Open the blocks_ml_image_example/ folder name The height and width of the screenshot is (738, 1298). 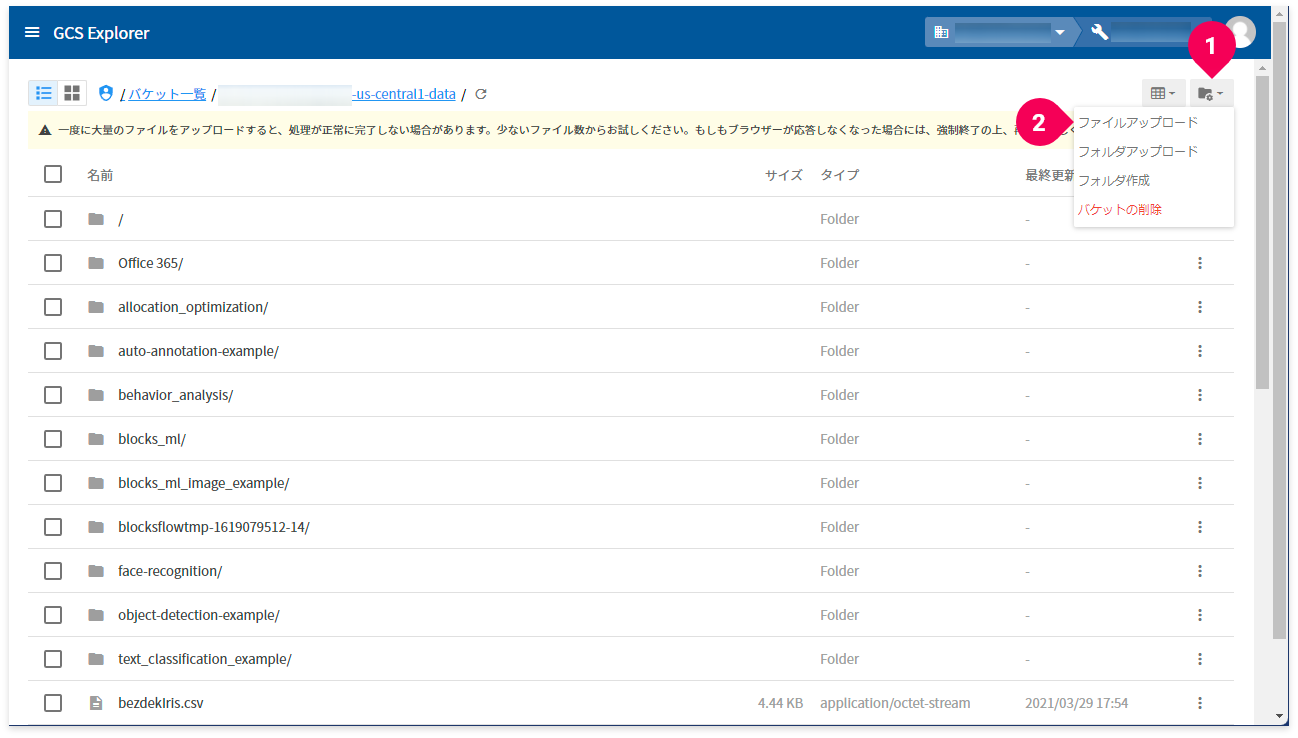[x=203, y=483]
